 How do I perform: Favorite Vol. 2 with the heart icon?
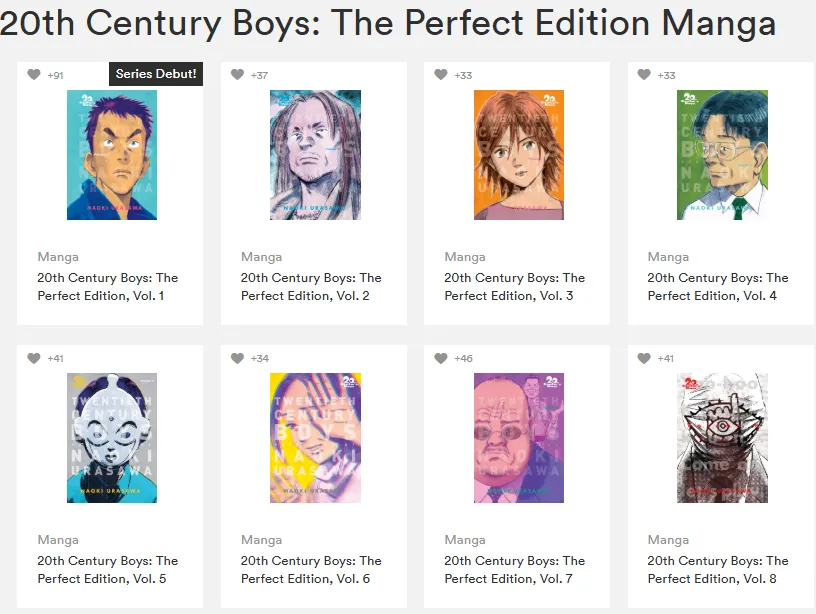[237, 75]
